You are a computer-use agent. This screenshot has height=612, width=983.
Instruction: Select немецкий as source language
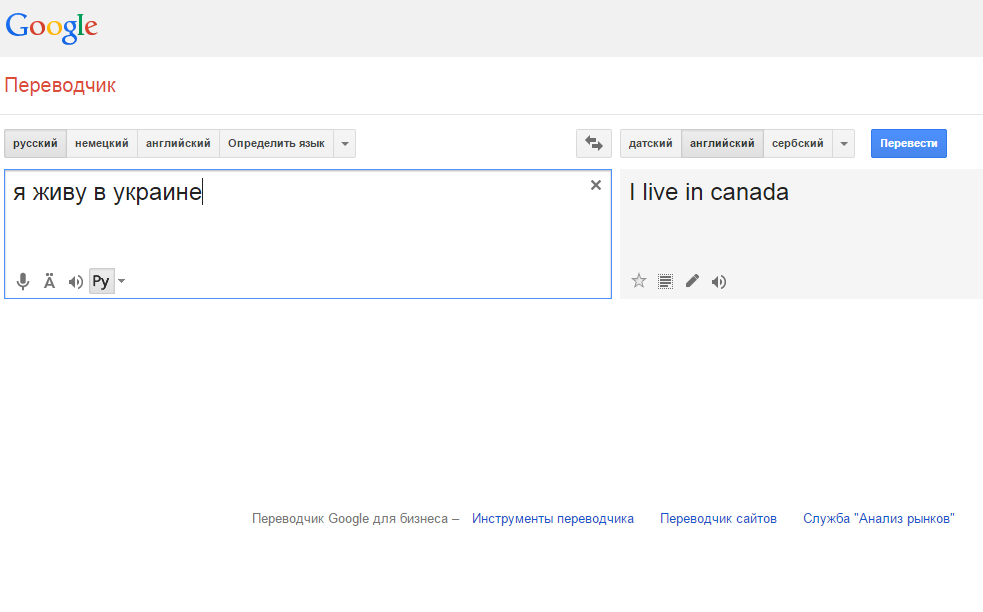pos(102,144)
